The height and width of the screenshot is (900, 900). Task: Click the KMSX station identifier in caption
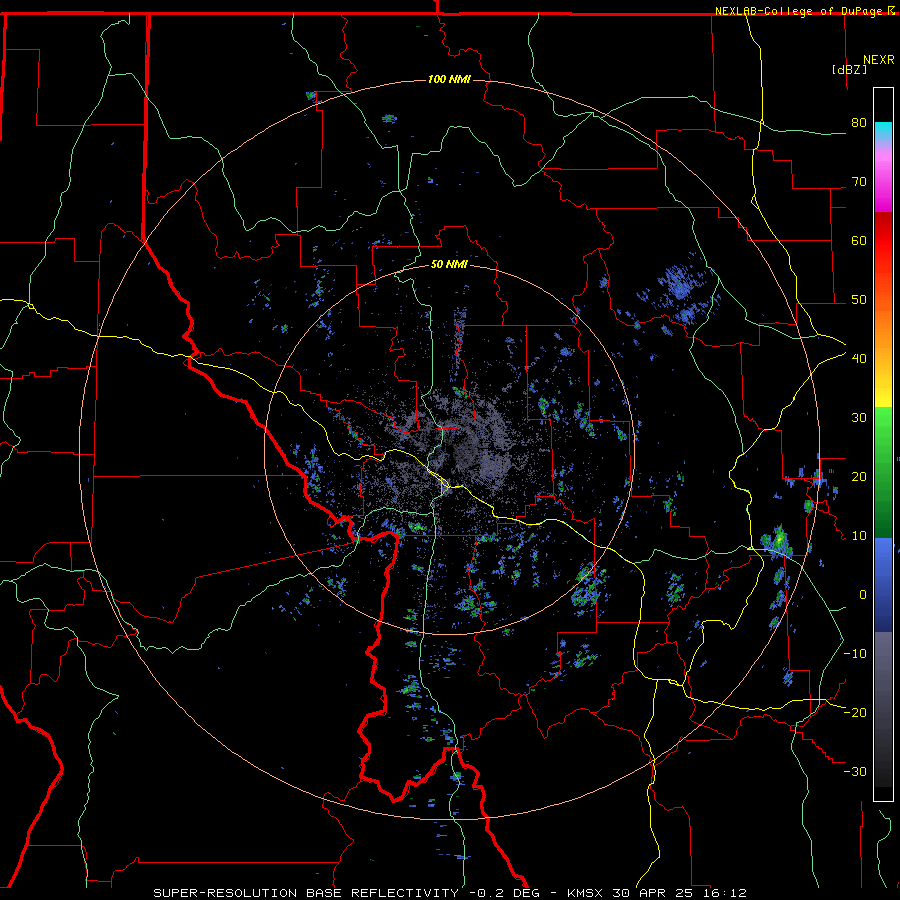(x=585, y=893)
